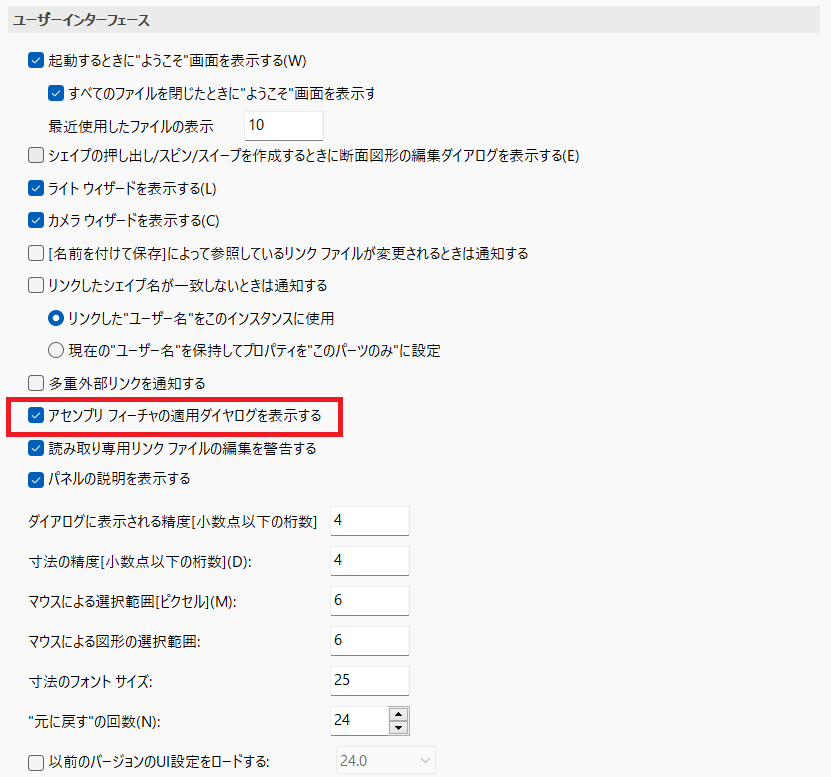Disable showing welcome screen at startup
Viewport: 831px width, 777px height.
(35, 60)
